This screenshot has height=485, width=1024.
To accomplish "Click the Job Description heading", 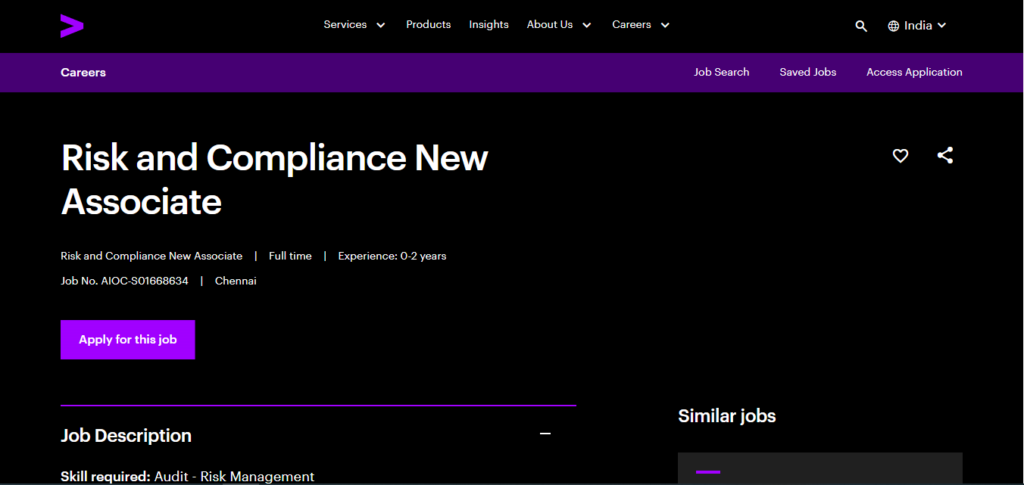I will click(x=126, y=435).
